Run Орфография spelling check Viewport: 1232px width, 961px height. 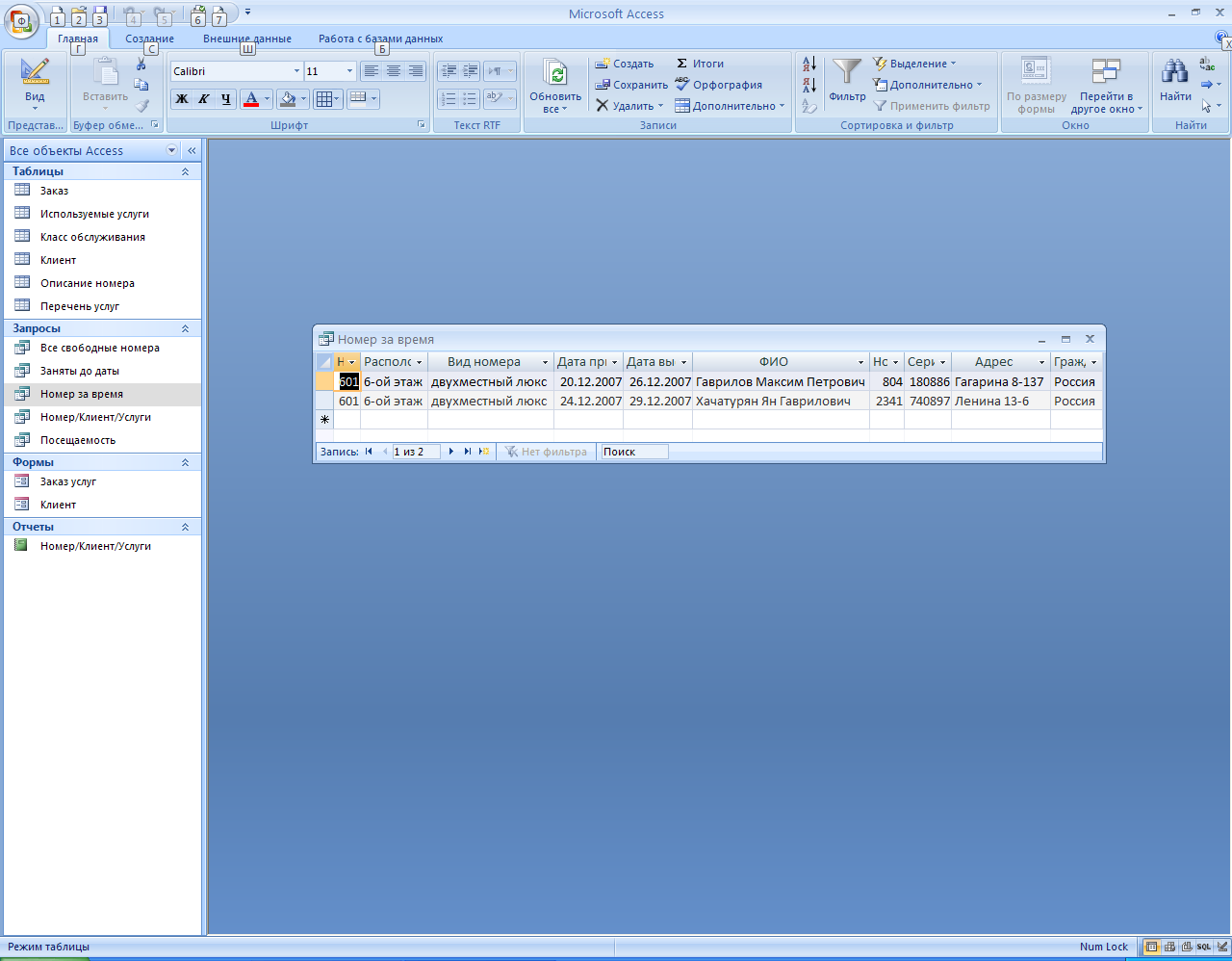click(x=719, y=85)
